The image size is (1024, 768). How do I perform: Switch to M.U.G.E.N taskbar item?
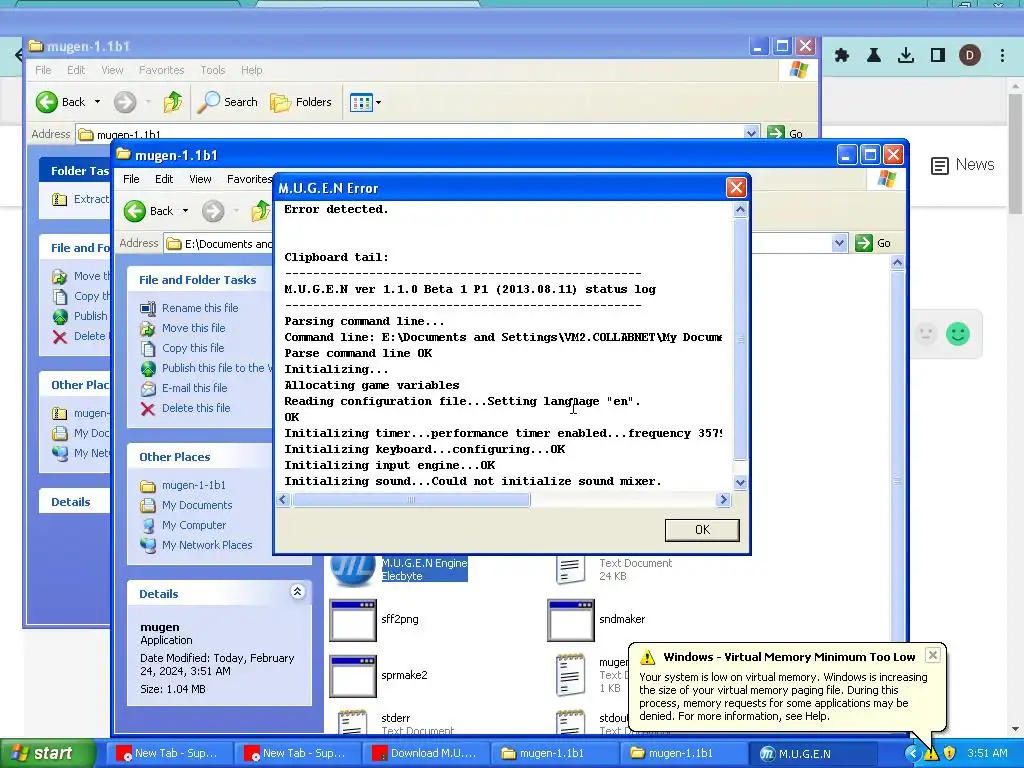[x=812, y=753]
